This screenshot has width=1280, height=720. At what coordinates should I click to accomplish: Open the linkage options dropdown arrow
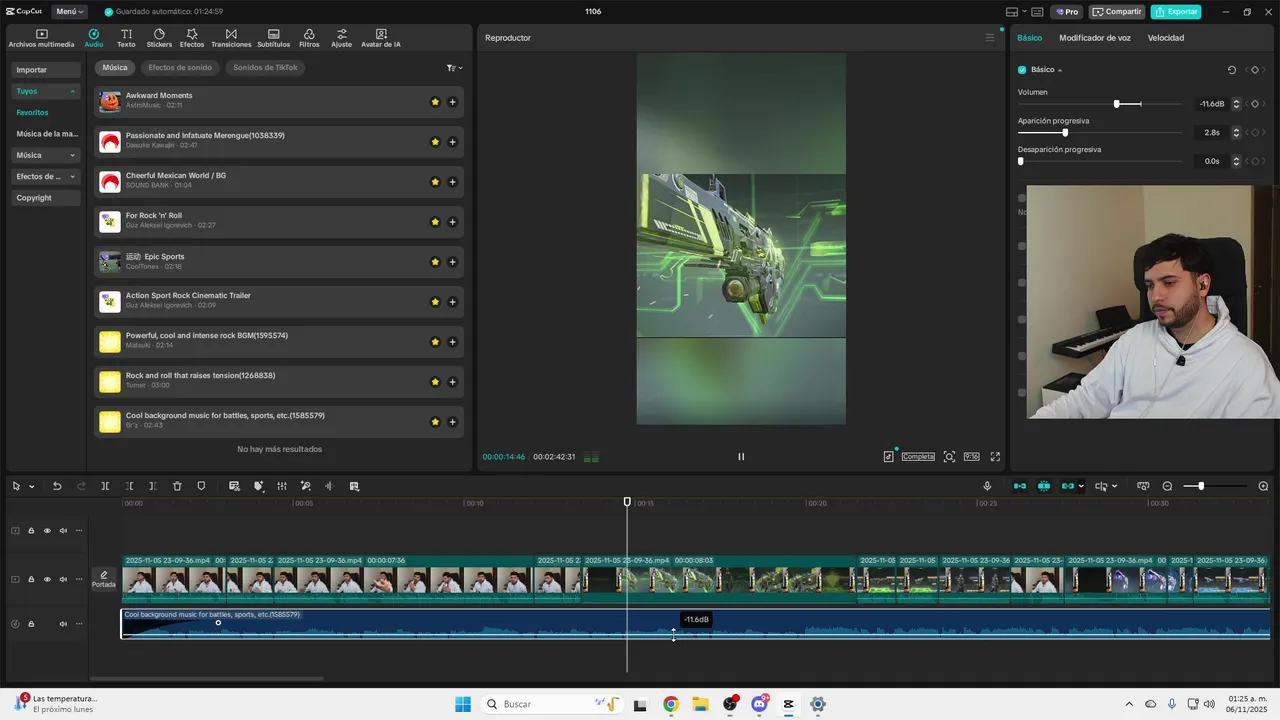click(x=1081, y=487)
